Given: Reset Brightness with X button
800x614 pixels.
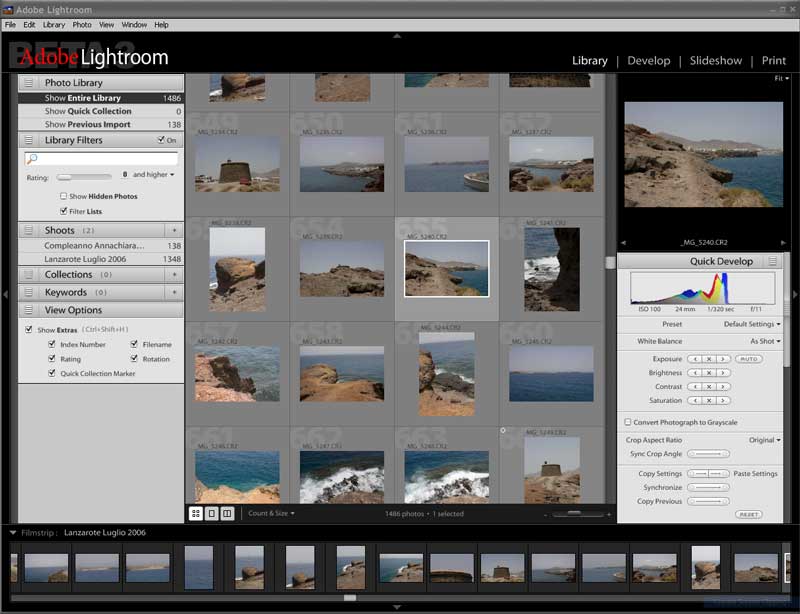Looking at the screenshot, I should tap(709, 373).
